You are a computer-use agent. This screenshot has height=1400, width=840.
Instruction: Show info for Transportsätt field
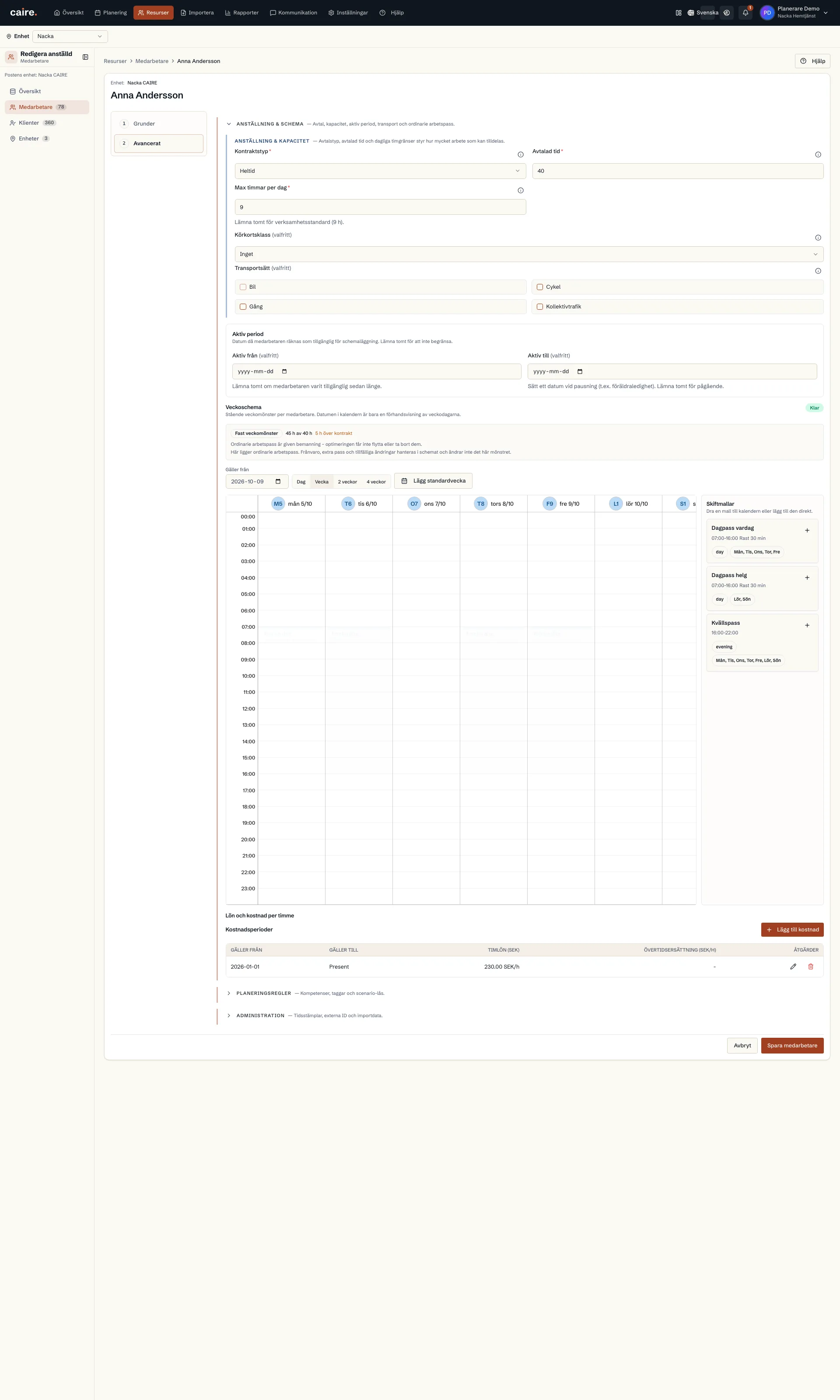(x=818, y=271)
